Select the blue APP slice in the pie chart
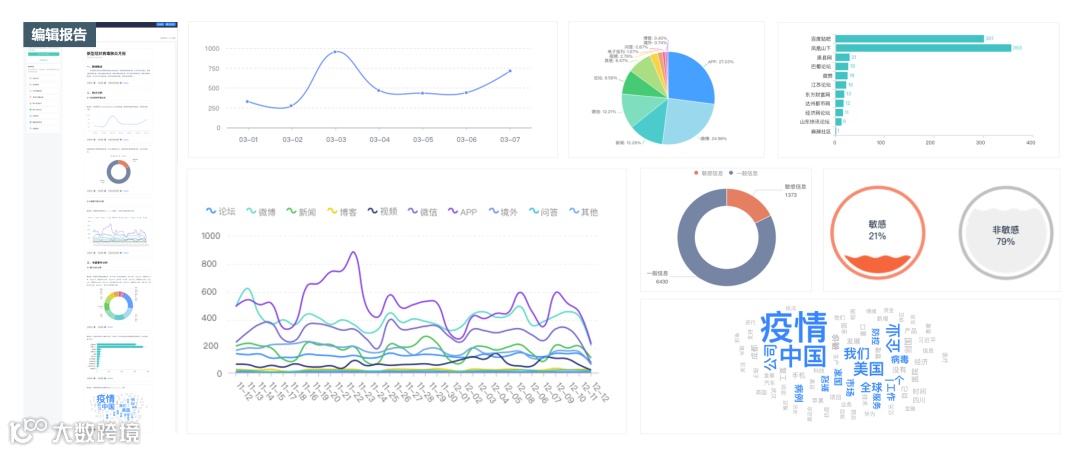 pos(690,76)
